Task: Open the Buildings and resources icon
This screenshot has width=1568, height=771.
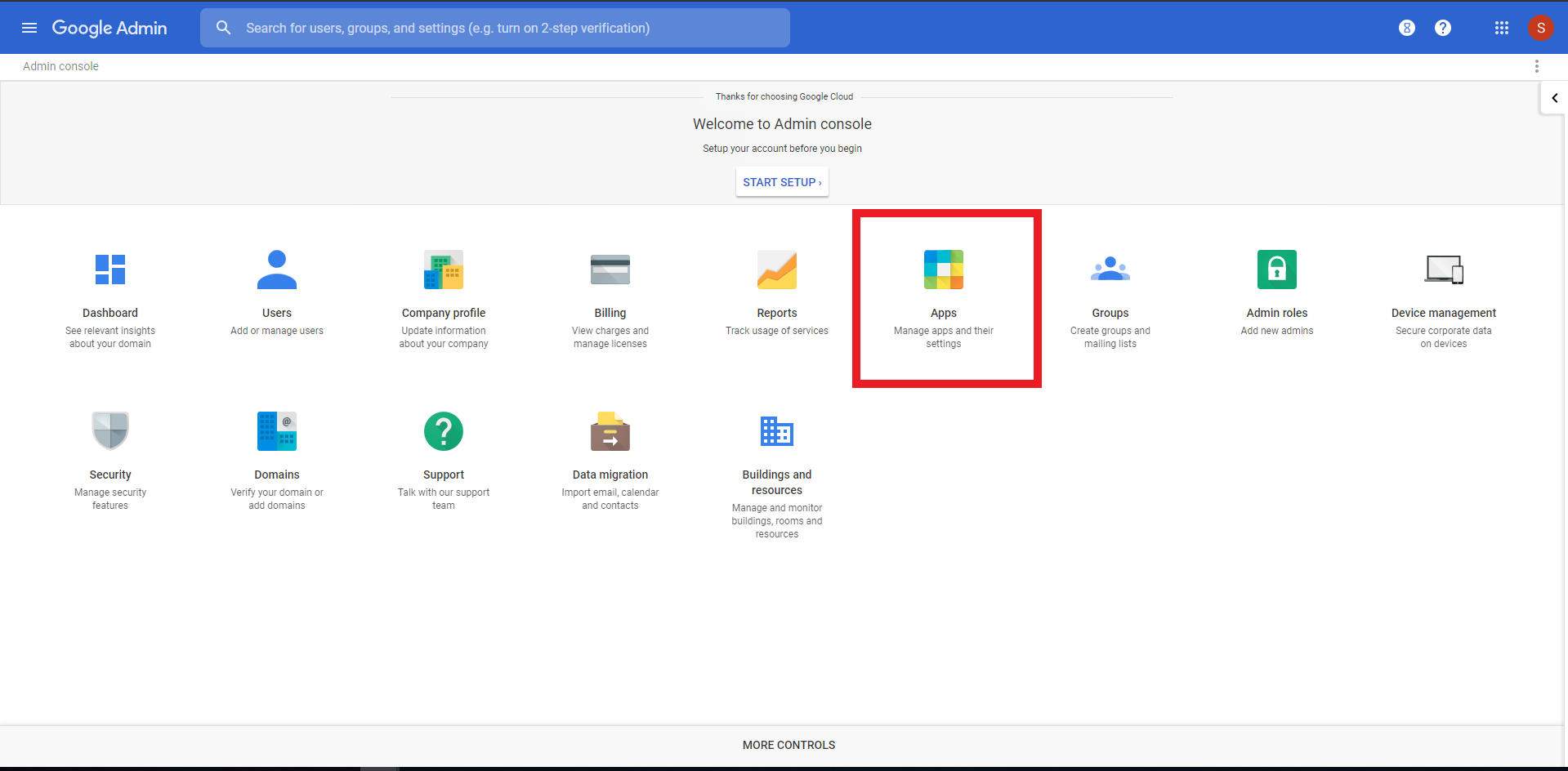Action: 777,431
